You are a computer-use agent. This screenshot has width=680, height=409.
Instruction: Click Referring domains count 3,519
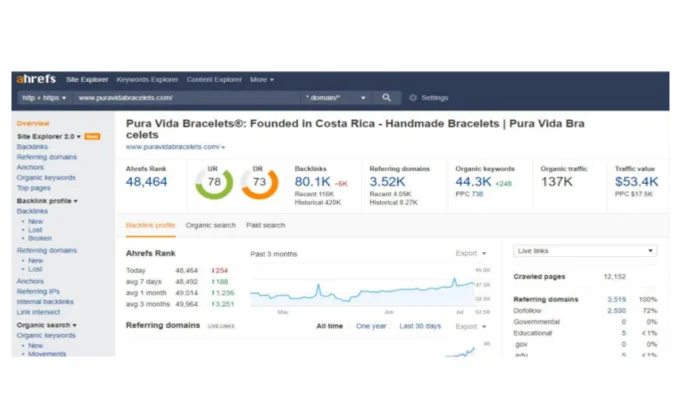tap(616, 299)
